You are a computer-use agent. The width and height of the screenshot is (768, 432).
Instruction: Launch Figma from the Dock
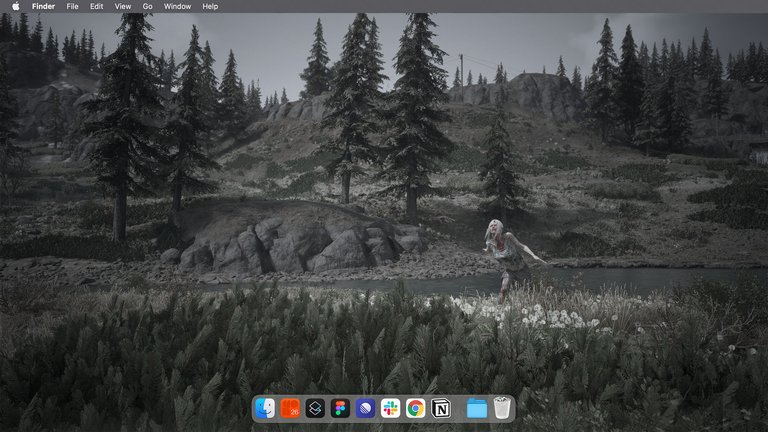coord(340,408)
